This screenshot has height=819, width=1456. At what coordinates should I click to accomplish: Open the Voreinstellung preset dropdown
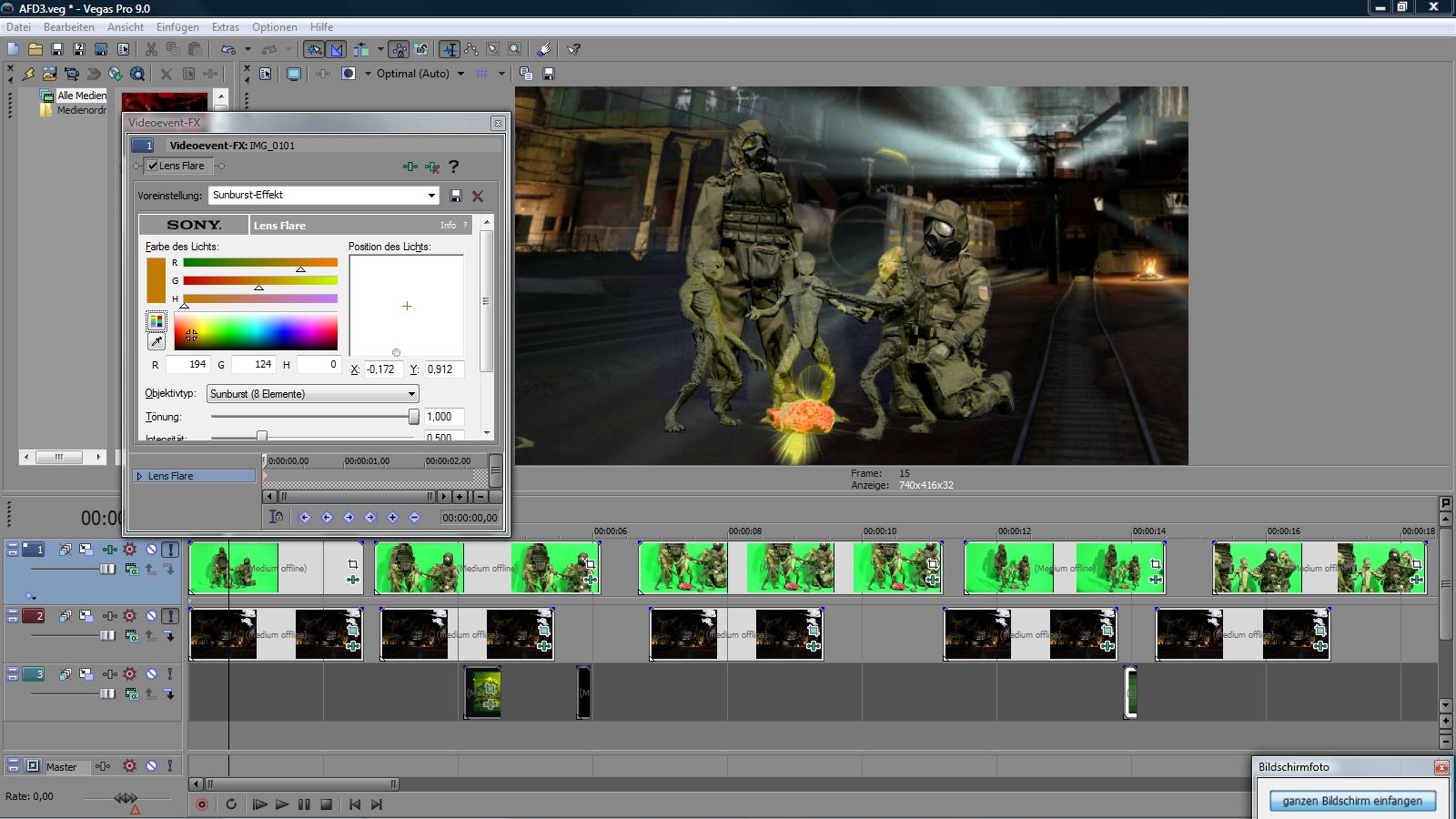point(431,196)
